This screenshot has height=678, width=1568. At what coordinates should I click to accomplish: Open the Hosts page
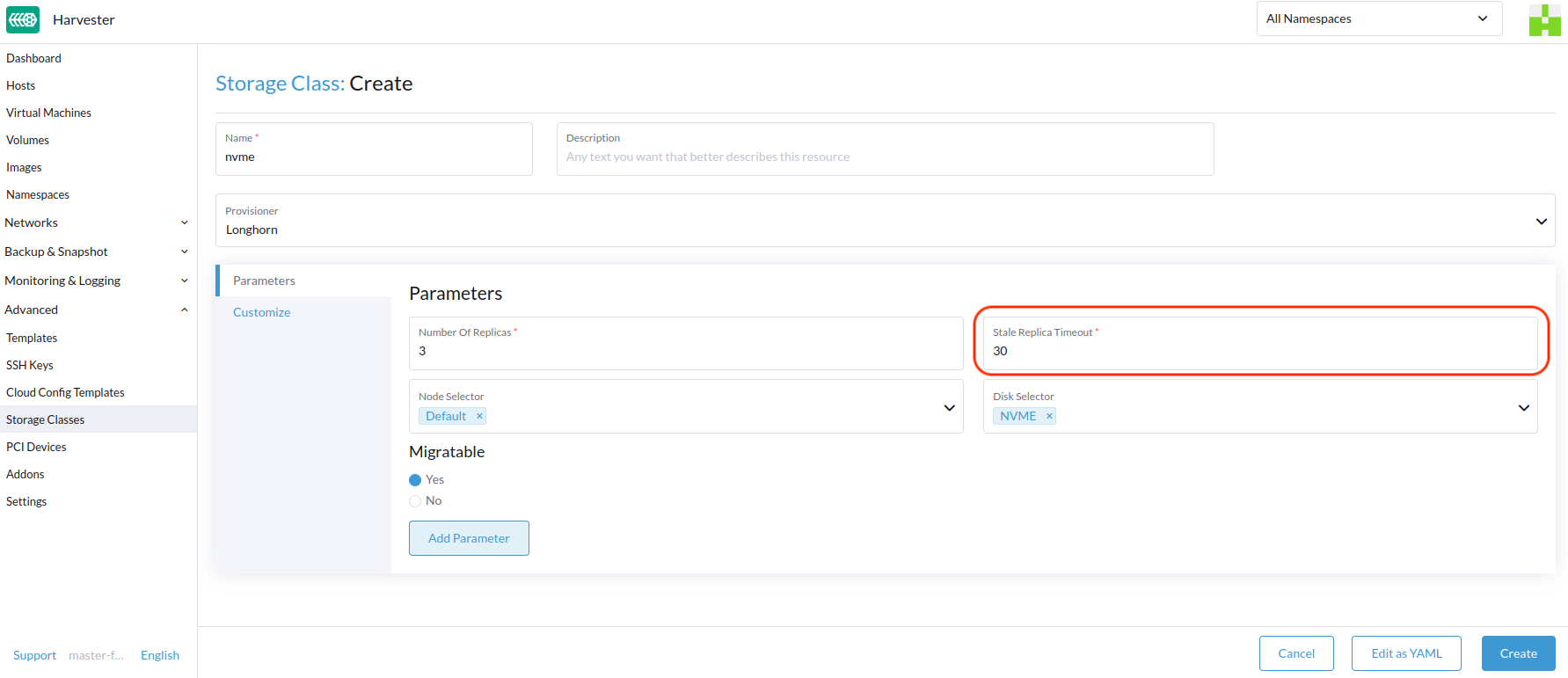coord(98,85)
